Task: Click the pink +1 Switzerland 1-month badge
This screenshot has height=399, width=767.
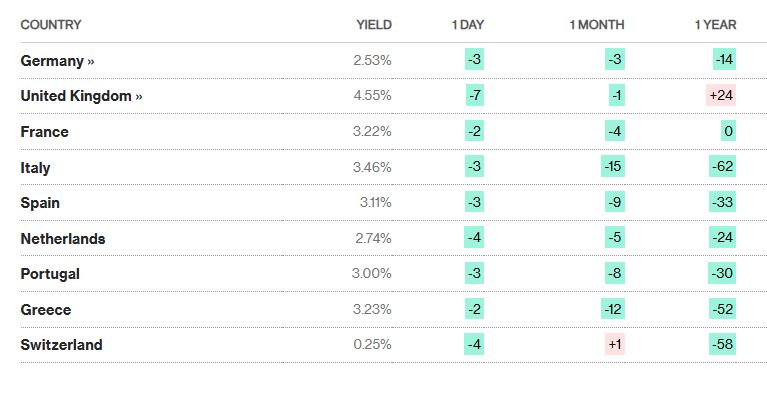Action: click(x=615, y=344)
